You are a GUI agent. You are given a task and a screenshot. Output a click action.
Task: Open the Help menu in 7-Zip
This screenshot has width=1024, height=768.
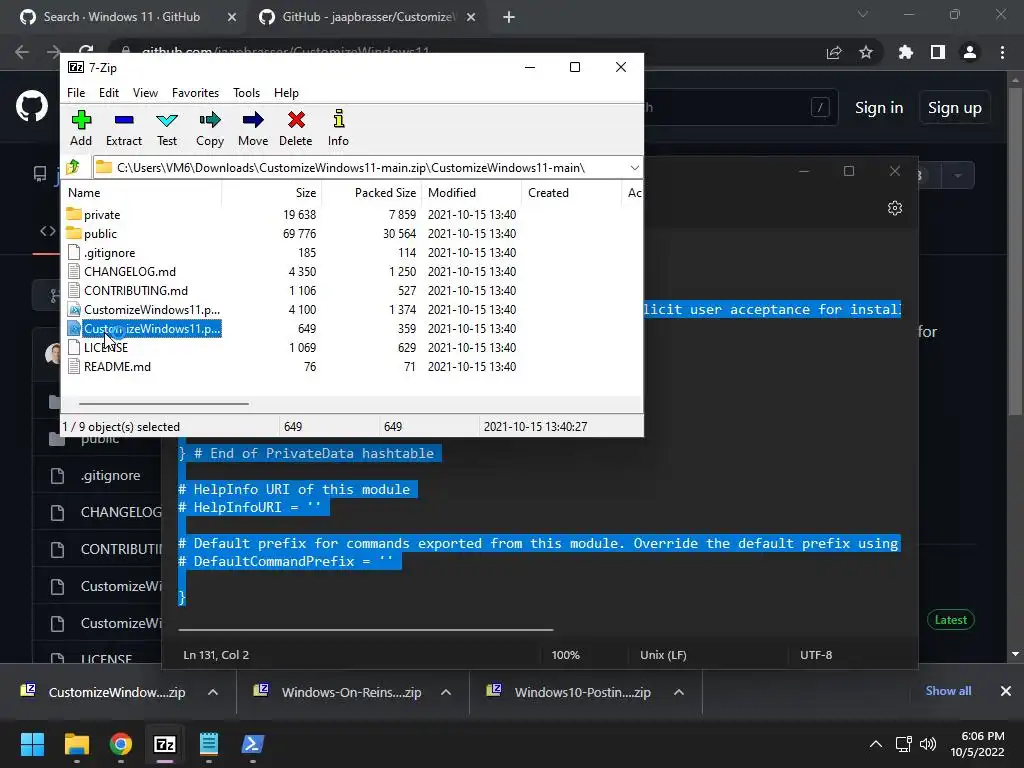point(286,93)
